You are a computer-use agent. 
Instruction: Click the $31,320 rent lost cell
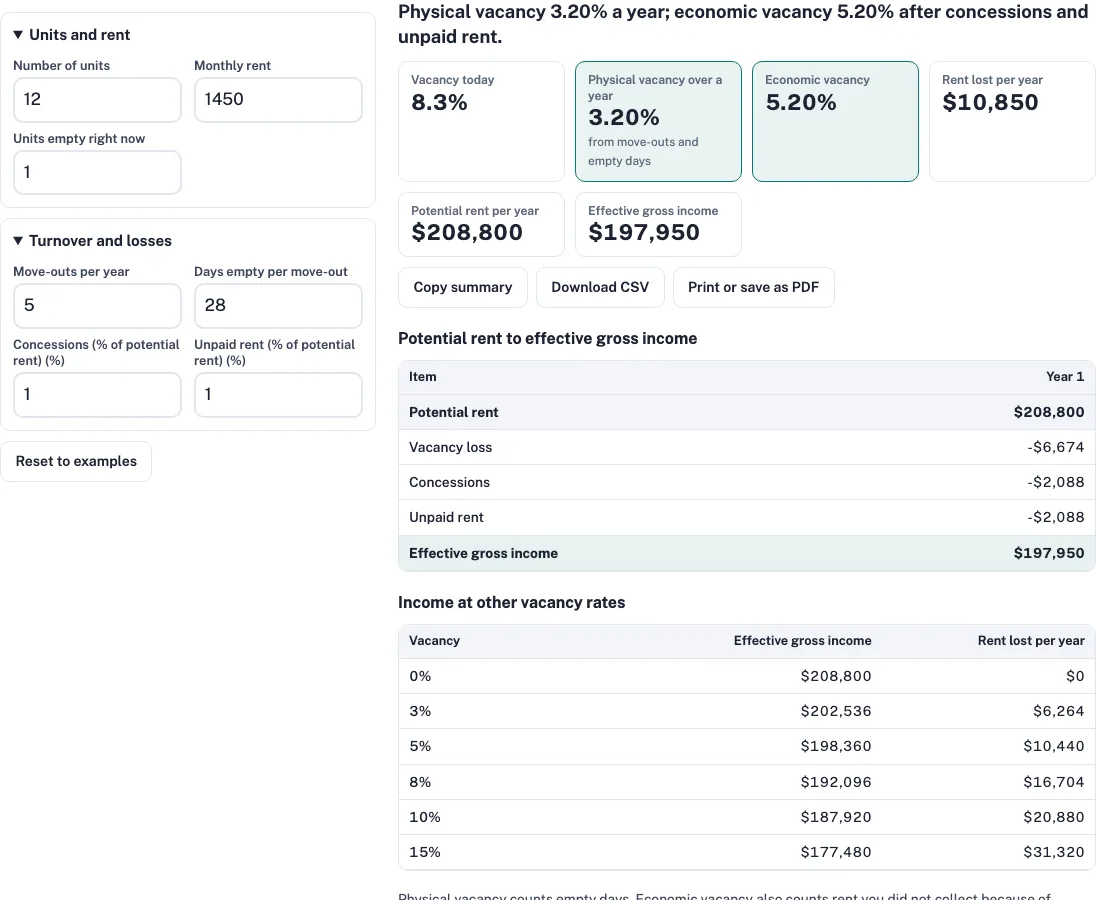(x=1054, y=852)
